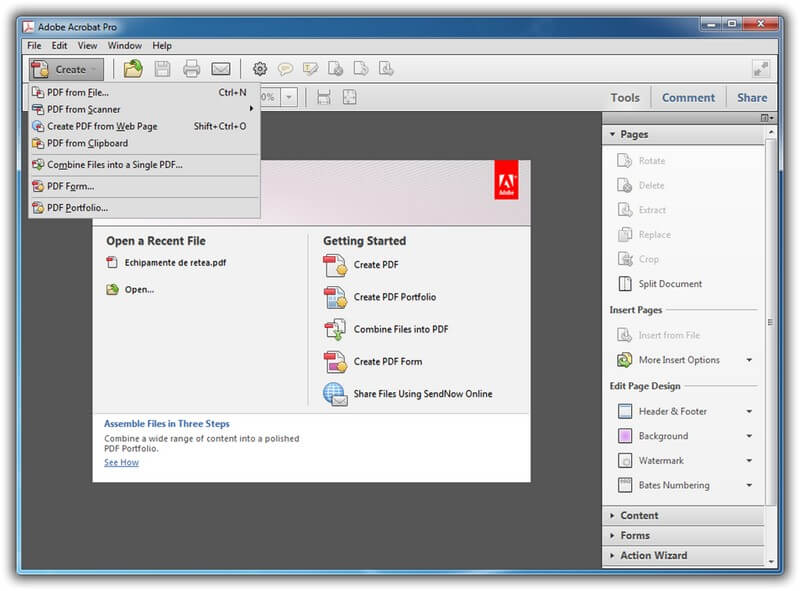Choose Combine Files into a Single PDF
Screen dimensions: 800x591
click(x=144, y=165)
